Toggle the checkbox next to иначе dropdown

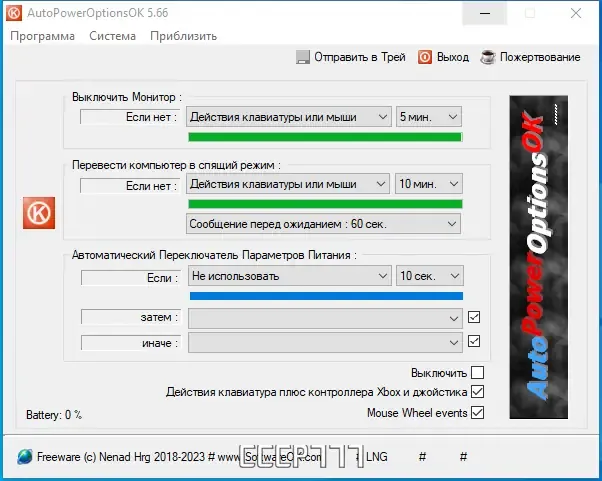[474, 341]
